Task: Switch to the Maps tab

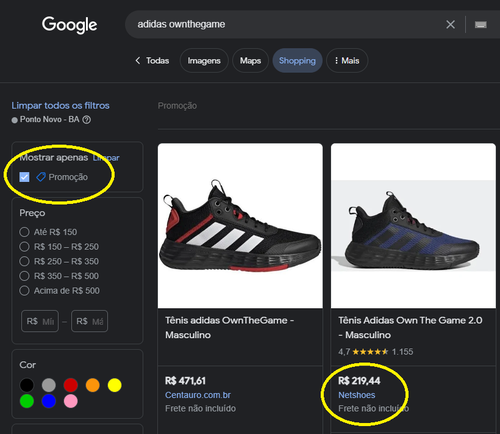Action: point(250,61)
